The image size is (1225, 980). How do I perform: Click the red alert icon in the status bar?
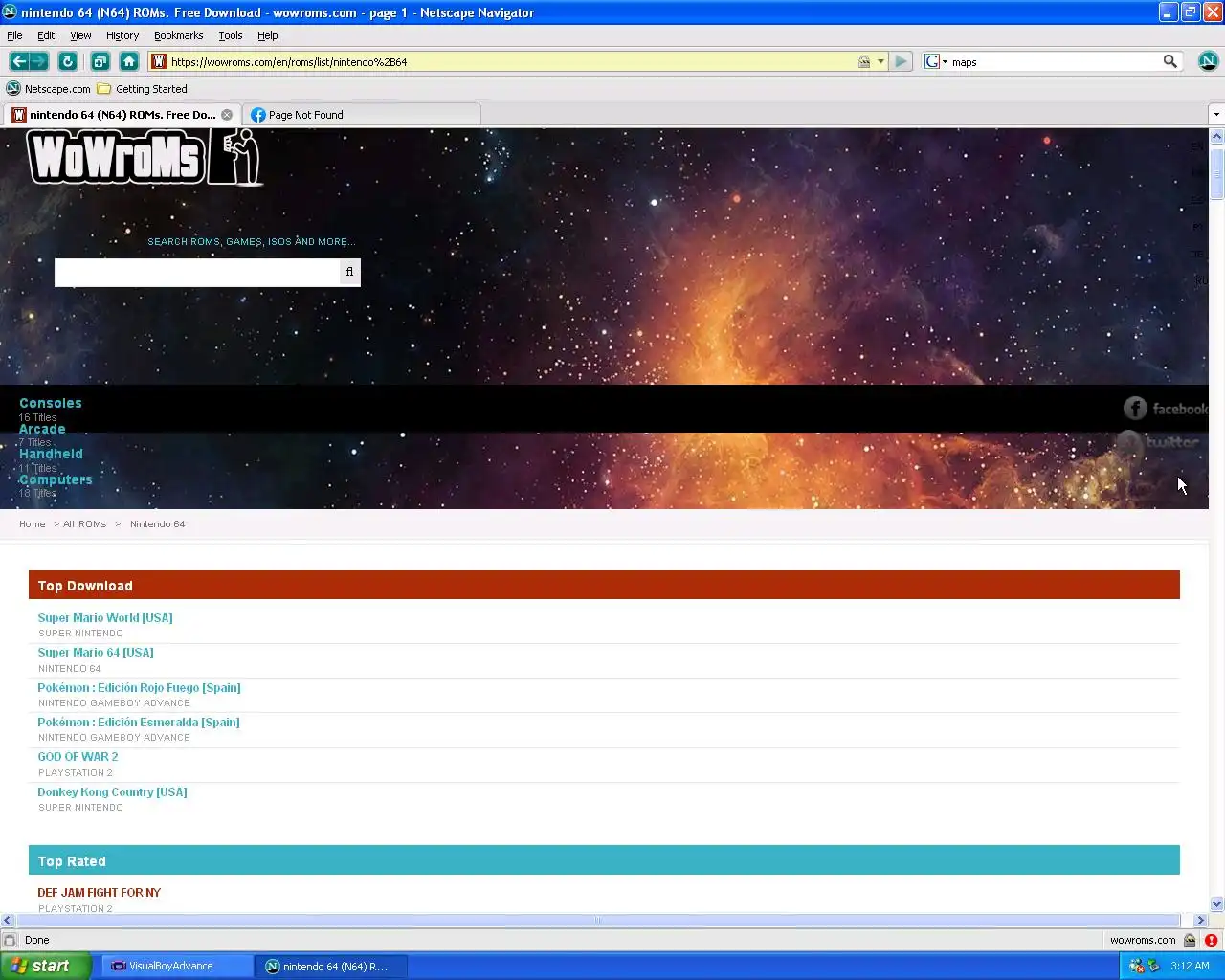(1211, 940)
